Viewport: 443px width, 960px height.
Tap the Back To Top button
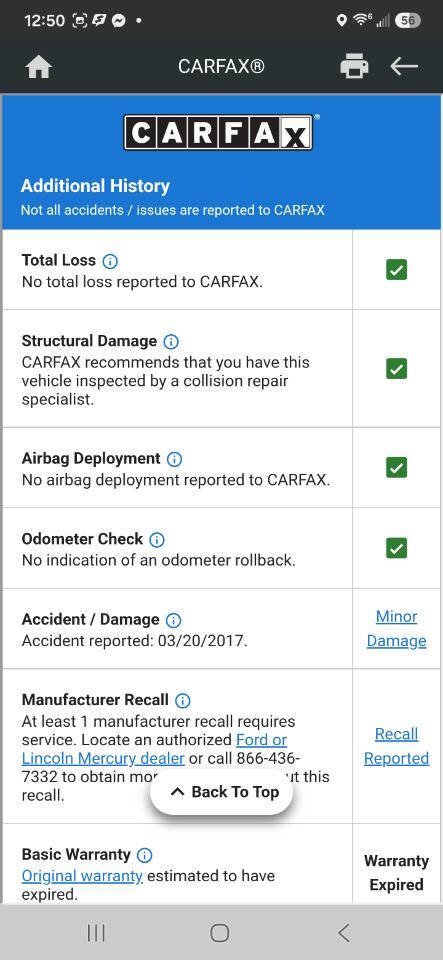tap(221, 792)
